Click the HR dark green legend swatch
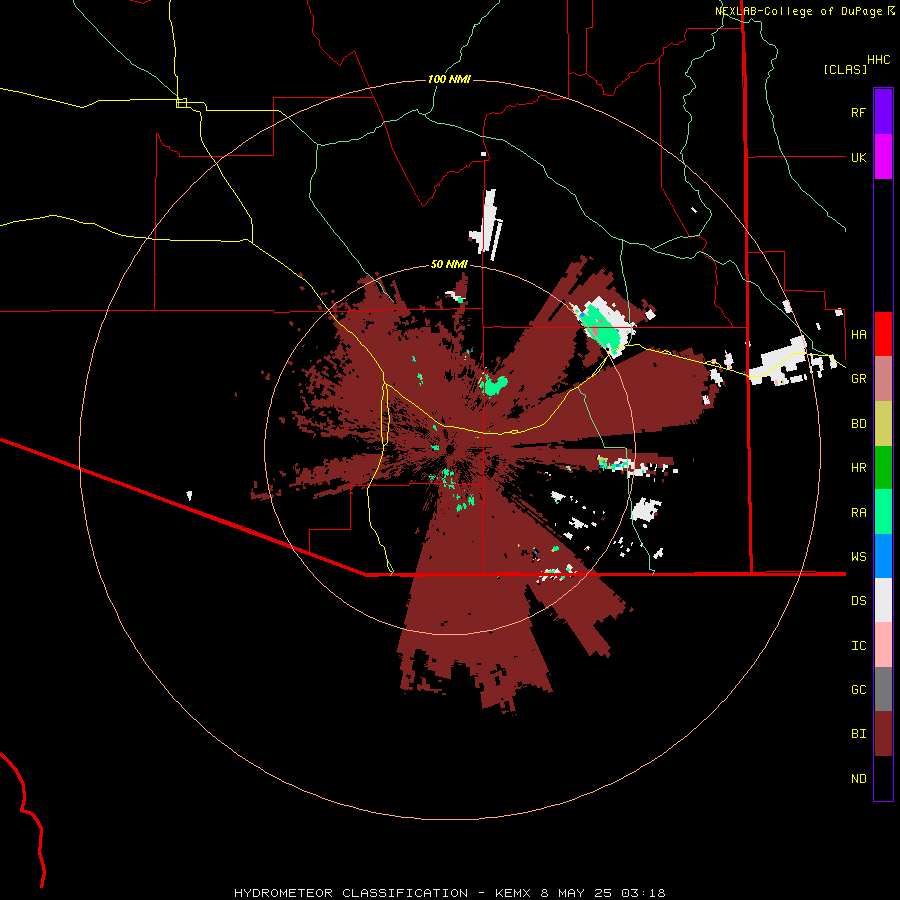Screen dimensions: 900x900 click(883, 468)
